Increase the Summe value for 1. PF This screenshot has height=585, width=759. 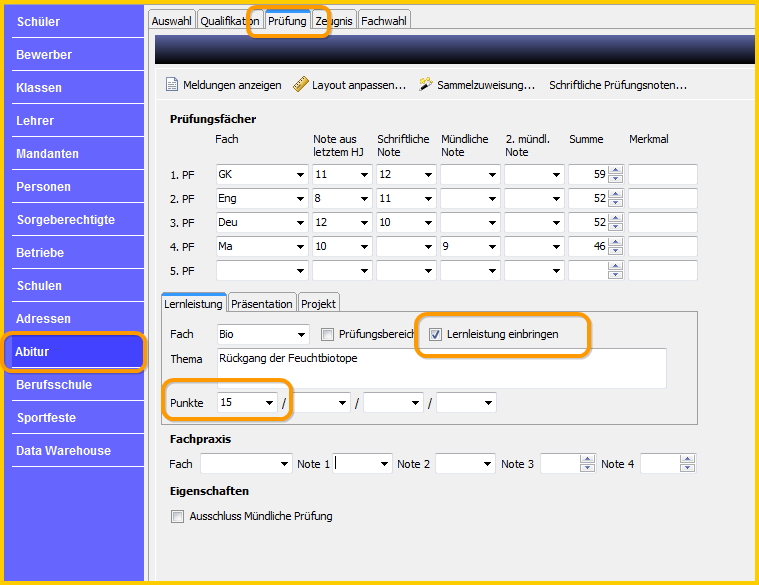coord(615,170)
